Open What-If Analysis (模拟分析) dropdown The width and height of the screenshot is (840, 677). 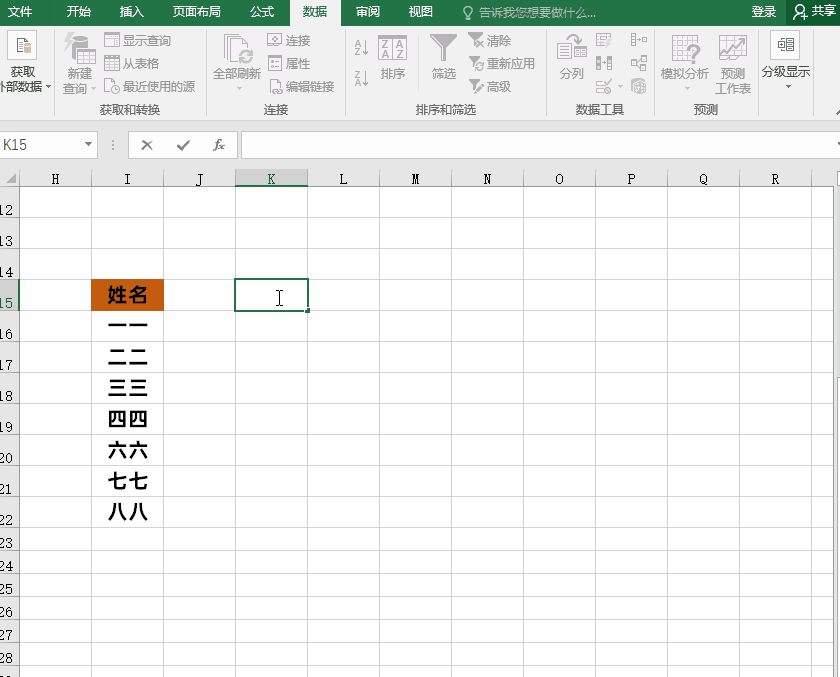coord(685,63)
